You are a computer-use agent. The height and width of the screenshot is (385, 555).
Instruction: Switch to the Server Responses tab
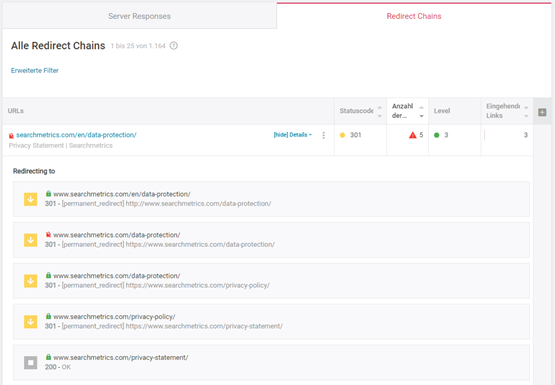[x=139, y=16]
